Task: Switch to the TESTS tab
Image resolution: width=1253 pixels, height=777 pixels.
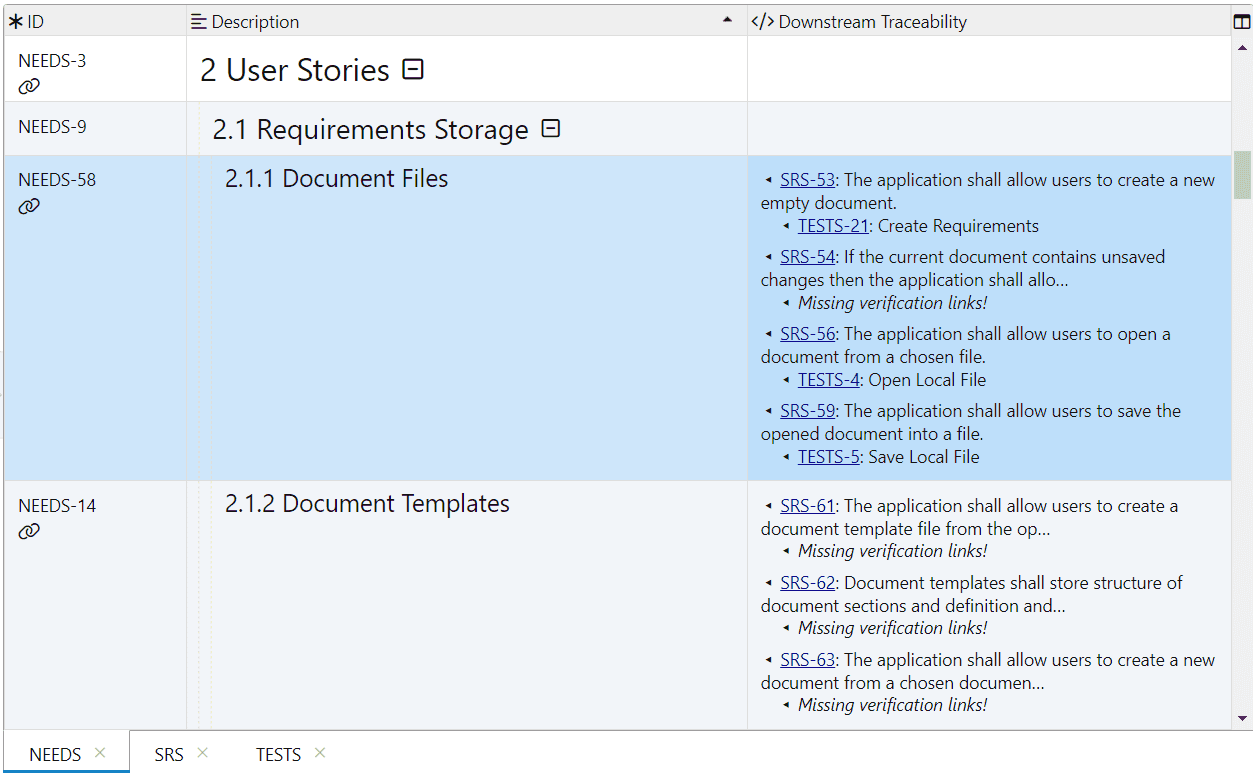Action: (x=278, y=754)
